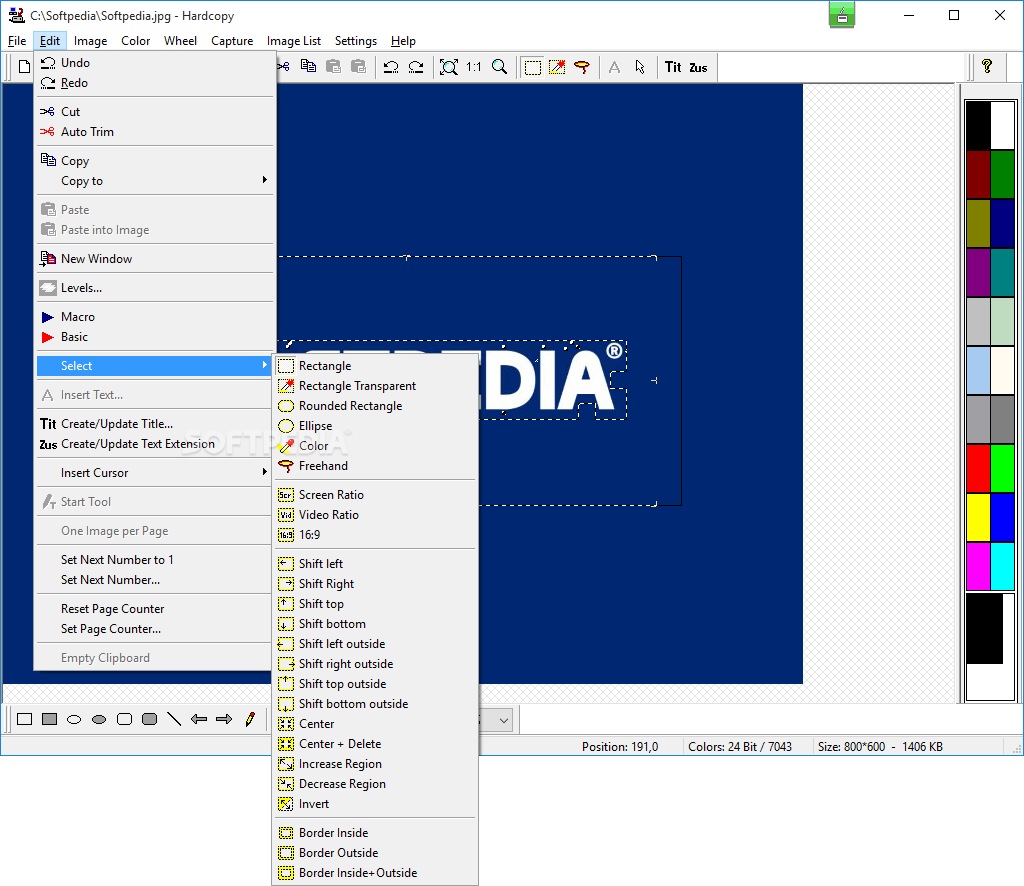Open the Settings menu
1024x886 pixels.
(x=356, y=40)
